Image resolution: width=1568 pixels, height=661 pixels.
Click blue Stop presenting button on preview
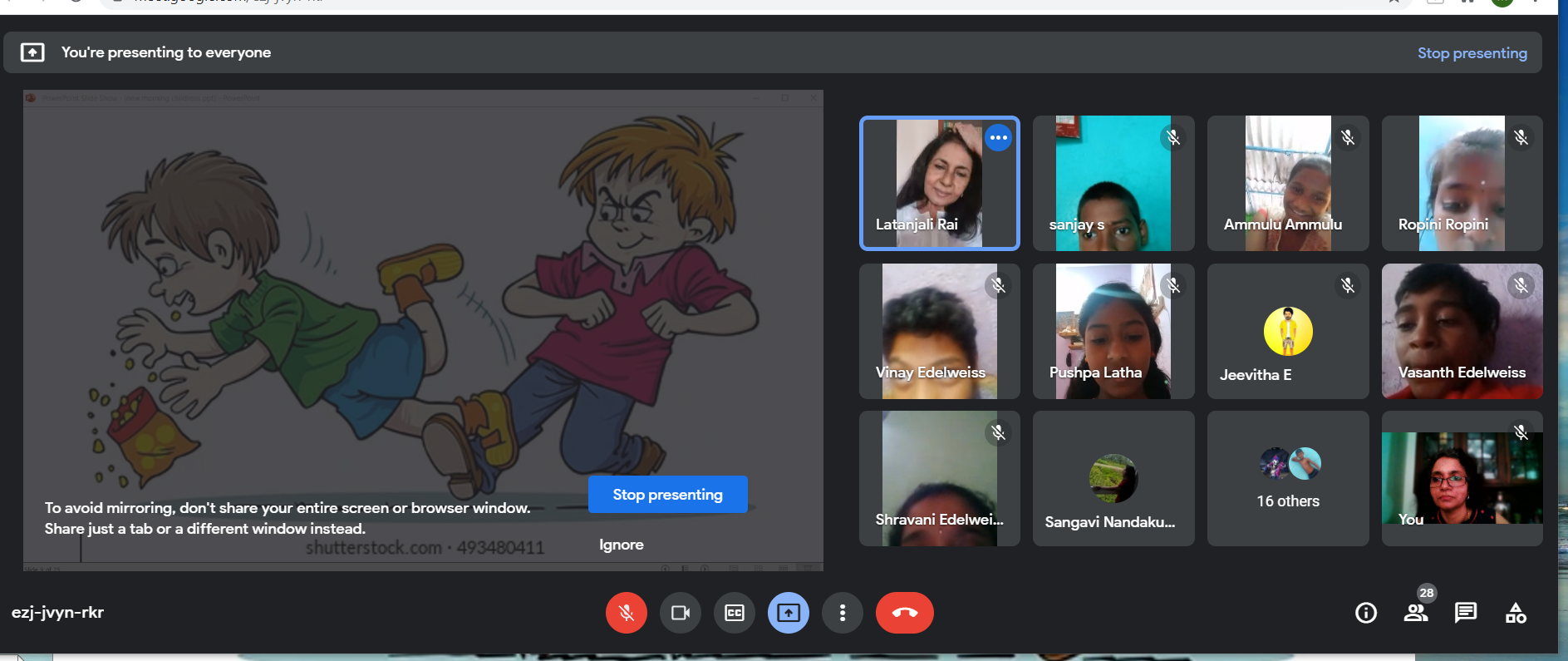point(668,494)
